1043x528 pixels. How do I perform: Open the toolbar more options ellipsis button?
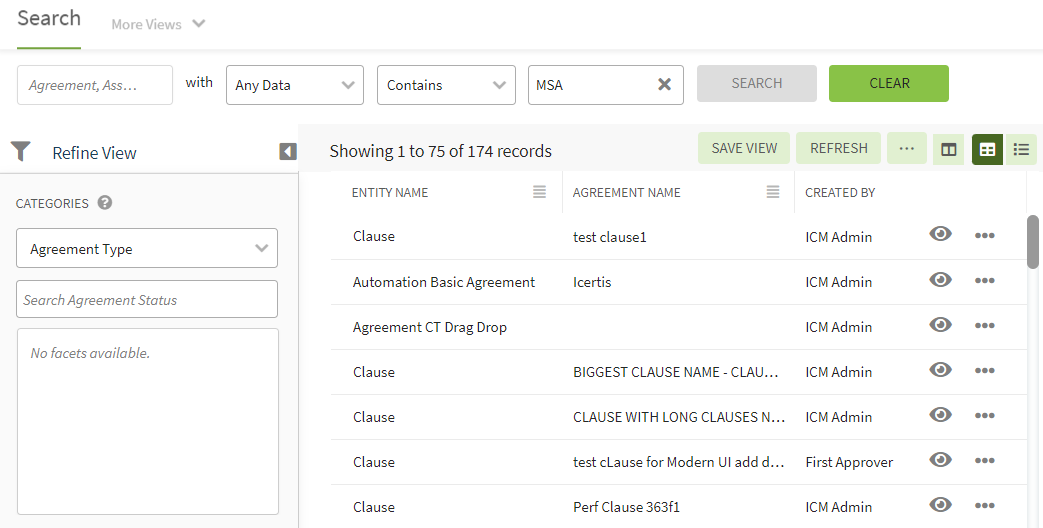906,149
